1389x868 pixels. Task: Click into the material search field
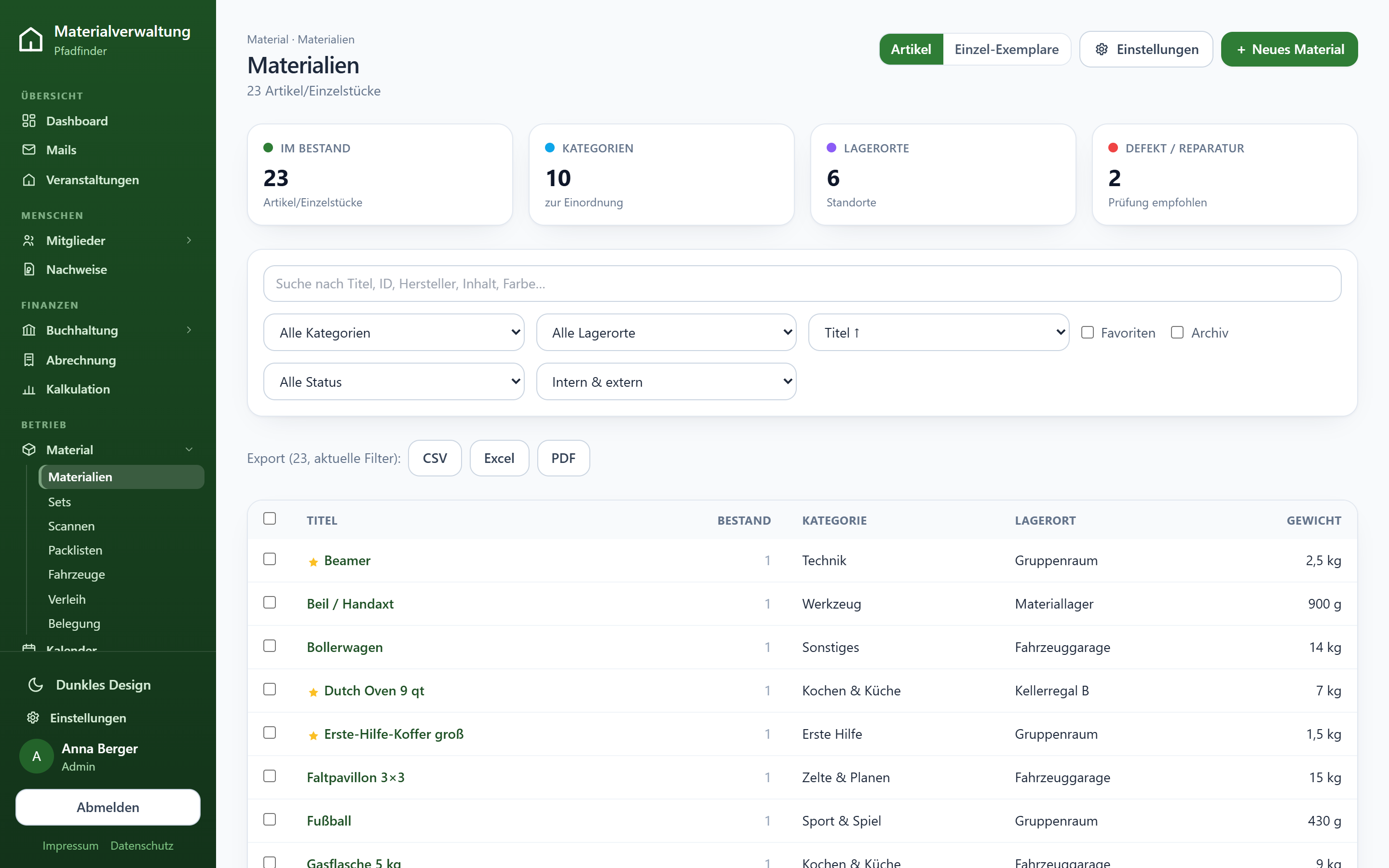(x=802, y=284)
